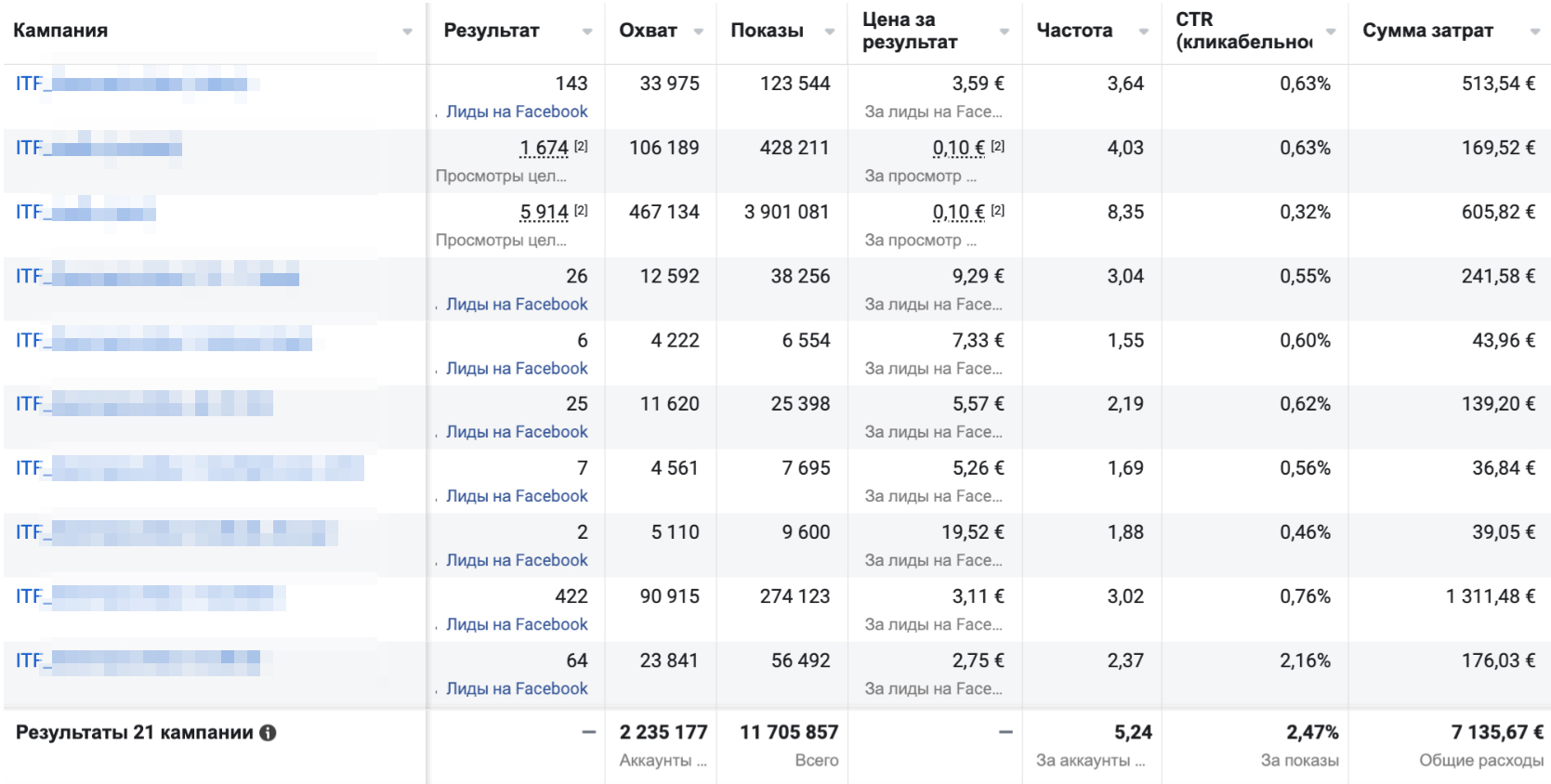Click Лиды на Facebook under the 64 result
The width and height of the screenshot is (1551, 784).
[517, 688]
